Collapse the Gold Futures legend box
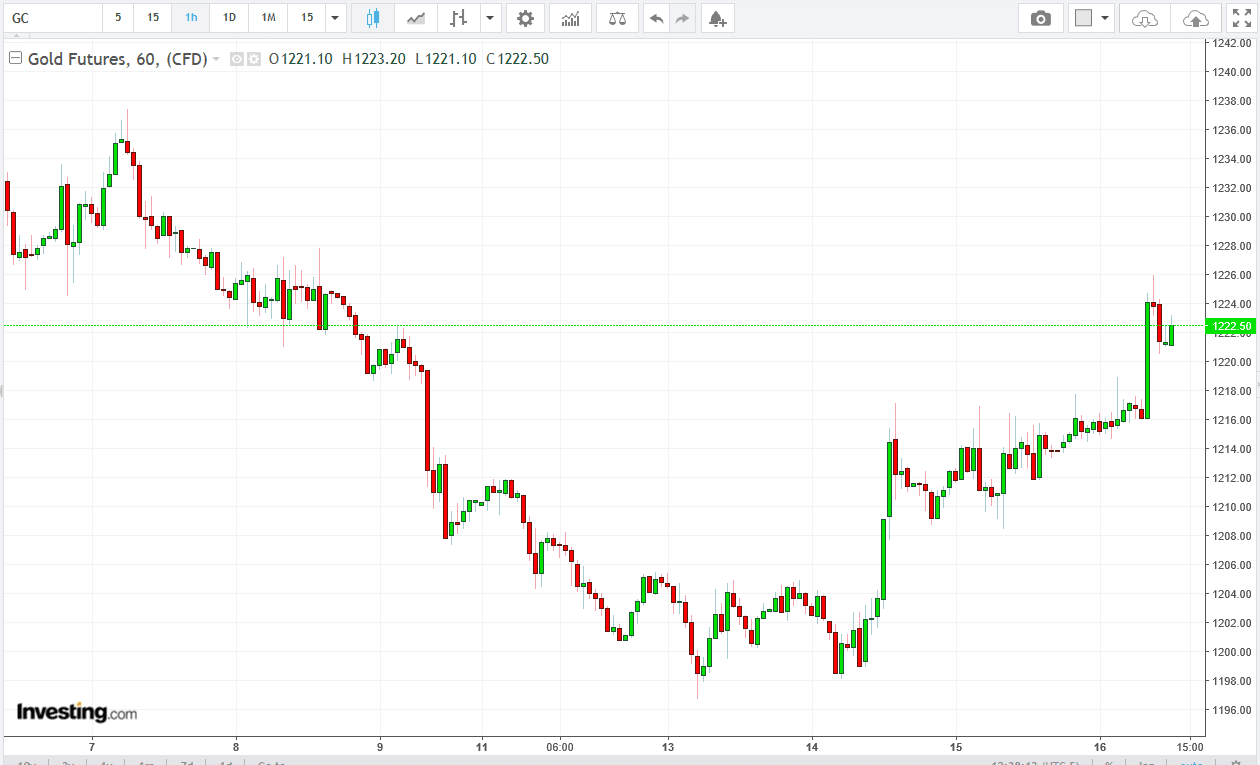Viewport: 1260px width, 765px height. (x=15, y=59)
